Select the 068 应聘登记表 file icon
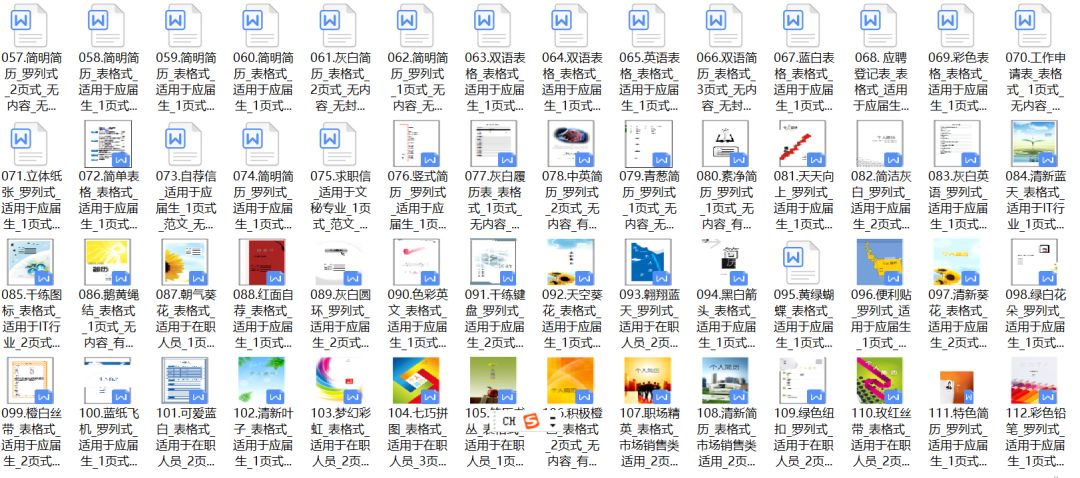Viewport: 1080px width, 478px height. [880, 25]
